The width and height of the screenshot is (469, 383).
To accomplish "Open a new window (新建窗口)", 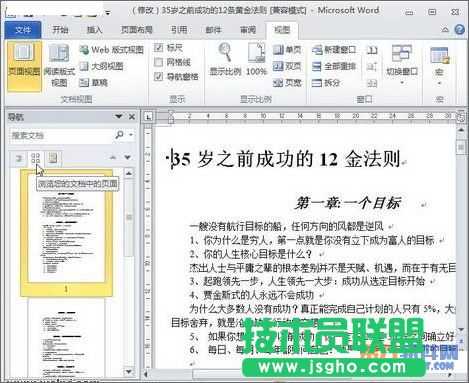I will (x=334, y=50).
